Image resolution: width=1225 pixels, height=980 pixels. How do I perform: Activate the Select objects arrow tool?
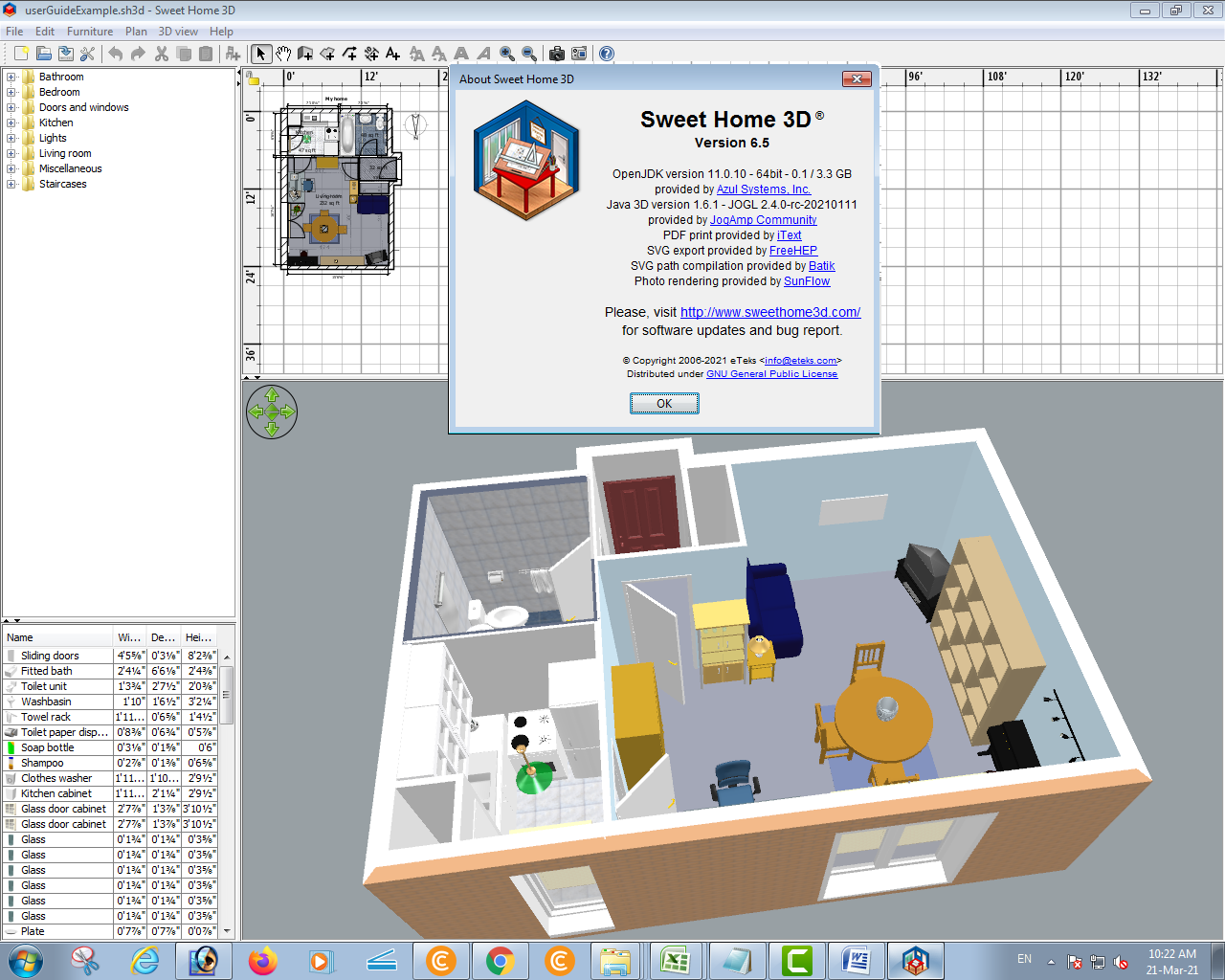click(261, 54)
